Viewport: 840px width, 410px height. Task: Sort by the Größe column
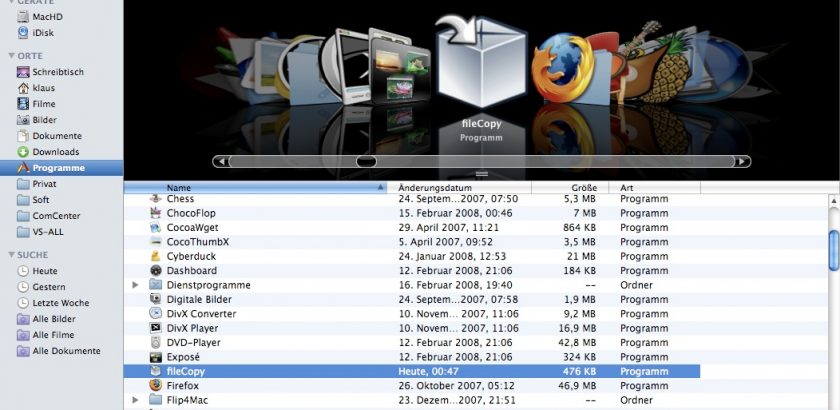tap(570, 188)
